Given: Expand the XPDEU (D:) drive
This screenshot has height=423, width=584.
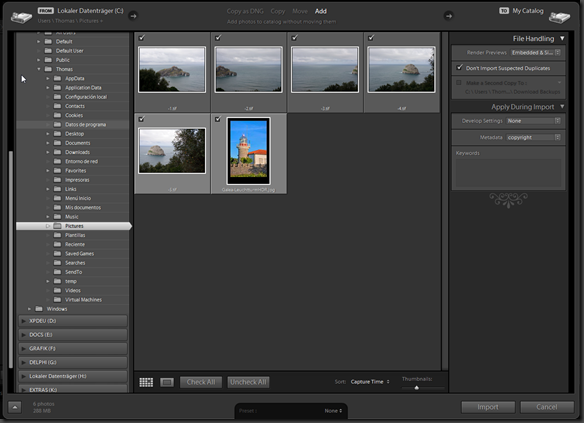Looking at the screenshot, I should pos(23,321).
